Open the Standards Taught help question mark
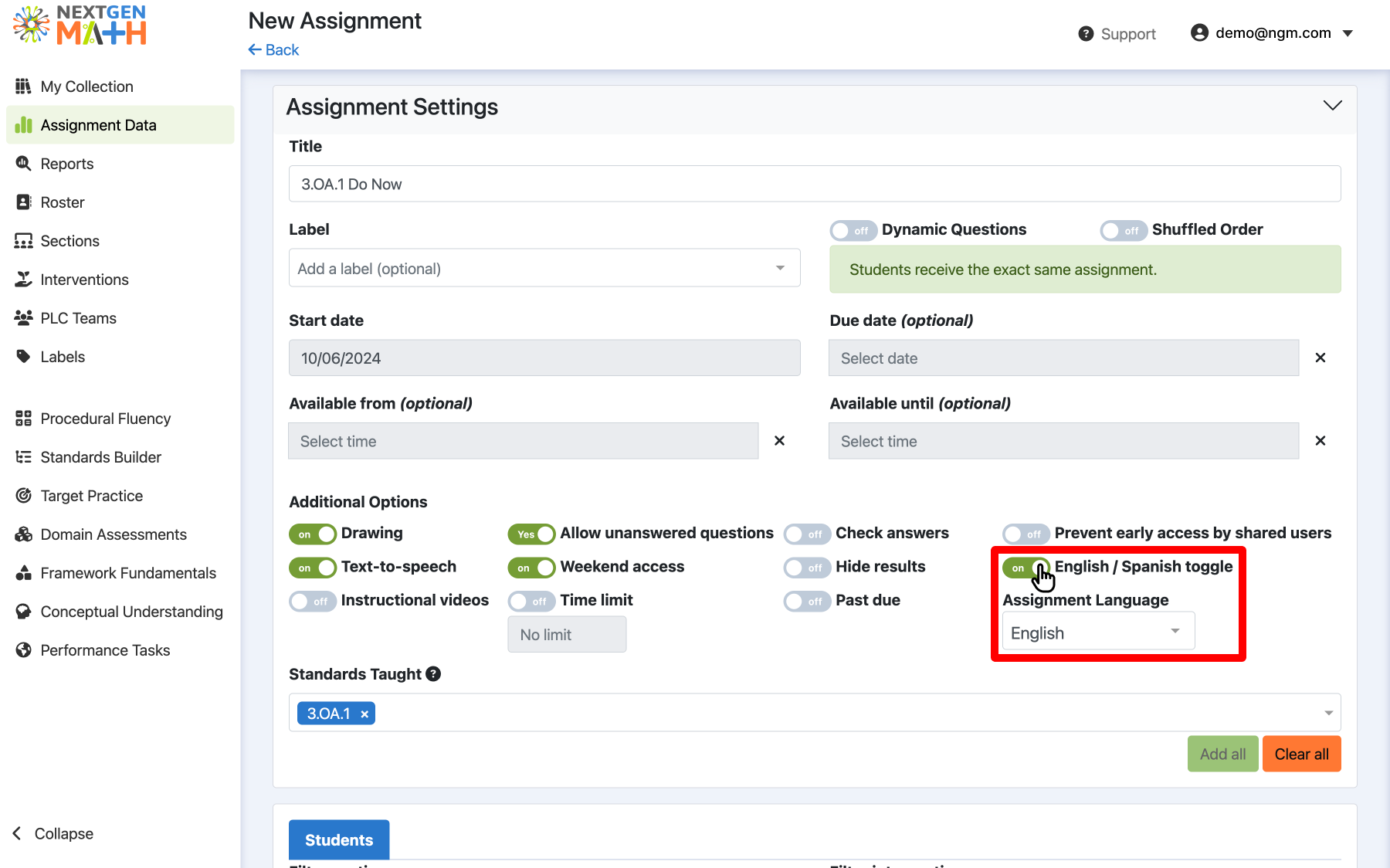 (433, 673)
